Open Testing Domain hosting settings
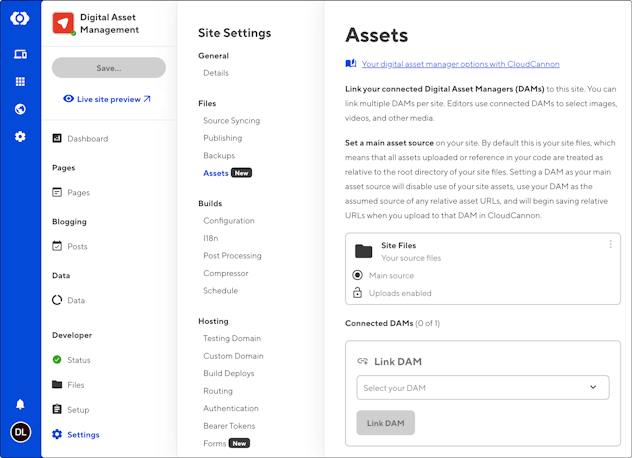 232,338
